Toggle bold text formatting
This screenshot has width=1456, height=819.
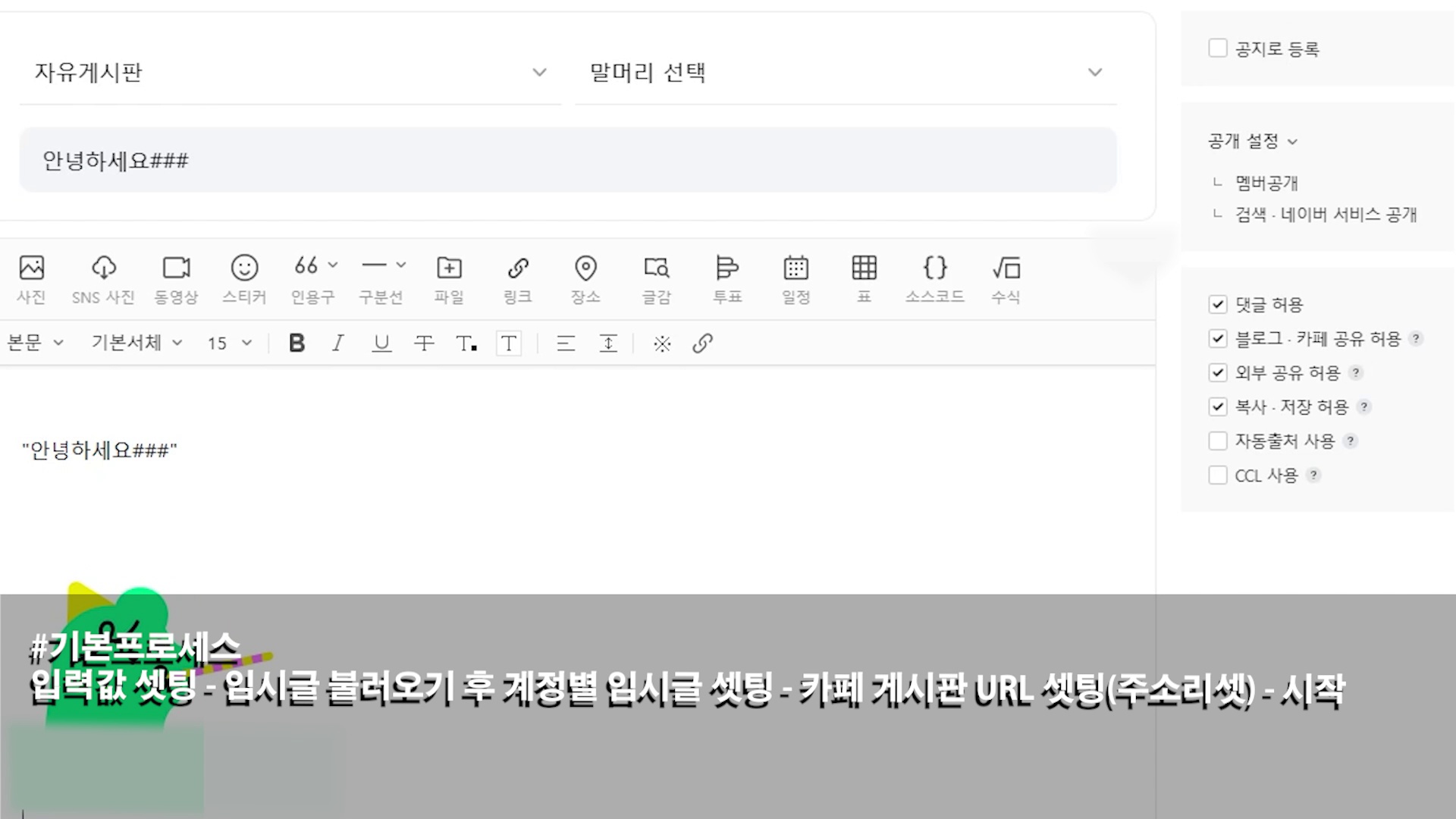297,344
